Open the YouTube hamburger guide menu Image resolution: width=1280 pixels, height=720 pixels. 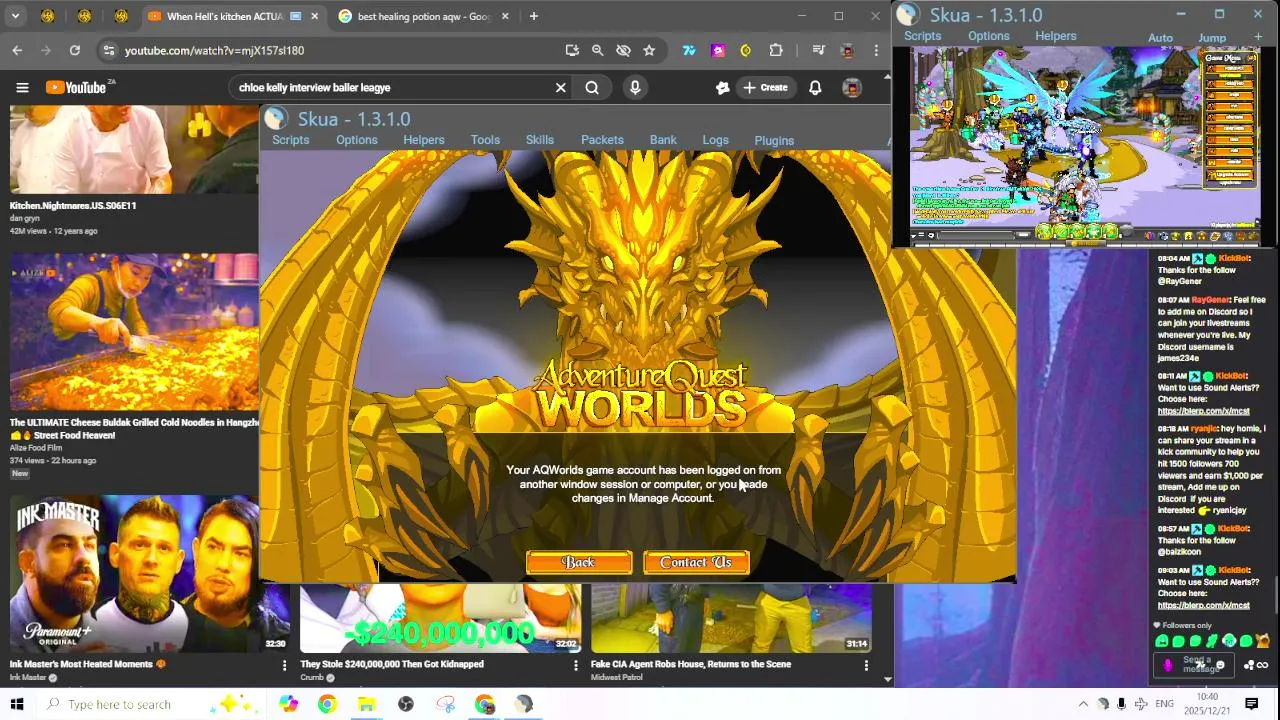[x=22, y=88]
